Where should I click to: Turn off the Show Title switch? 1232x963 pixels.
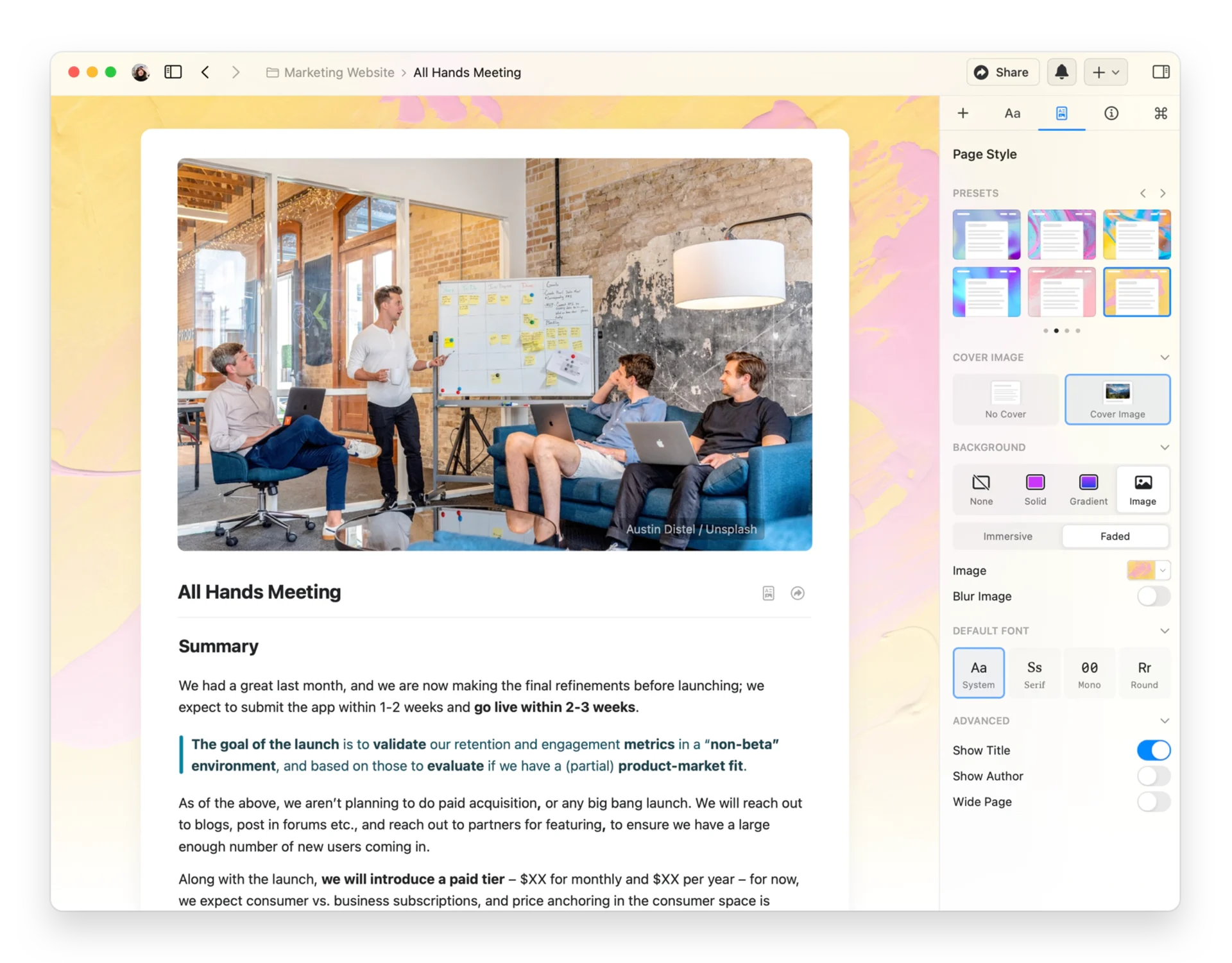(1153, 750)
